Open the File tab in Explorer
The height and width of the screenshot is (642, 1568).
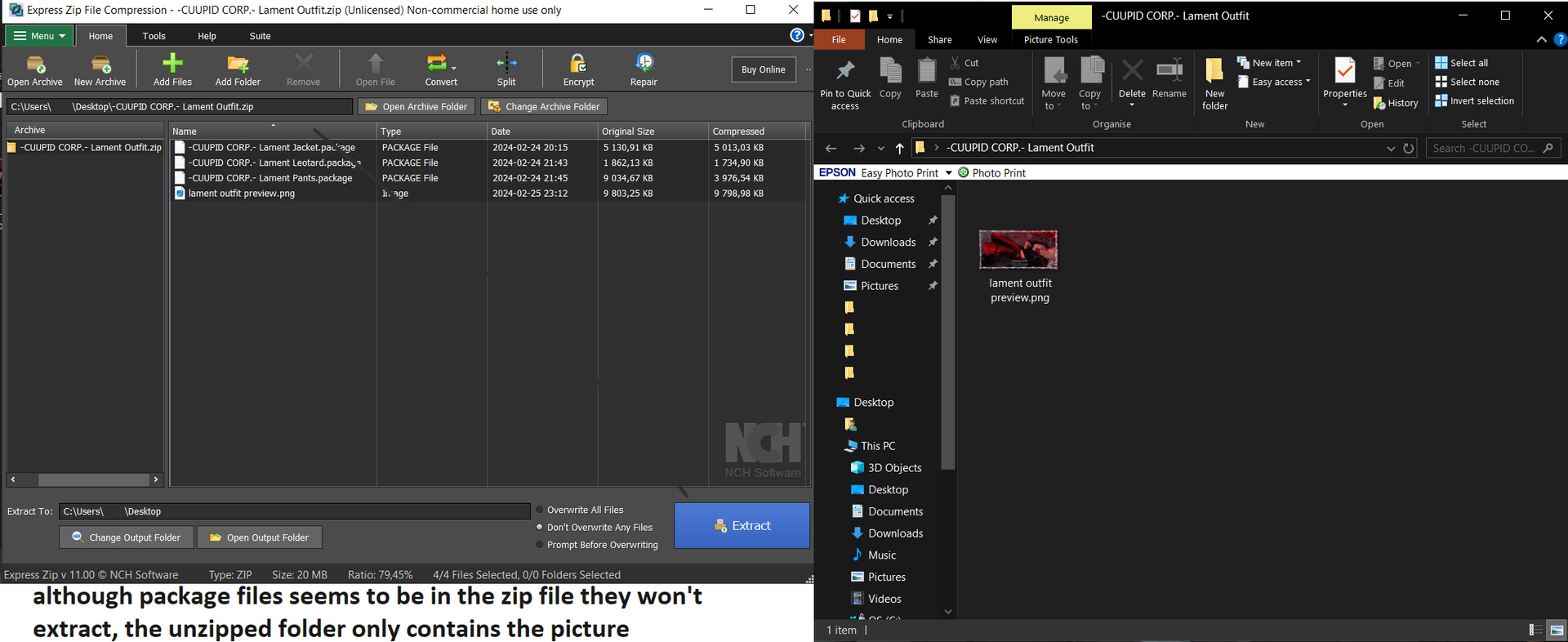pyautogui.click(x=839, y=39)
